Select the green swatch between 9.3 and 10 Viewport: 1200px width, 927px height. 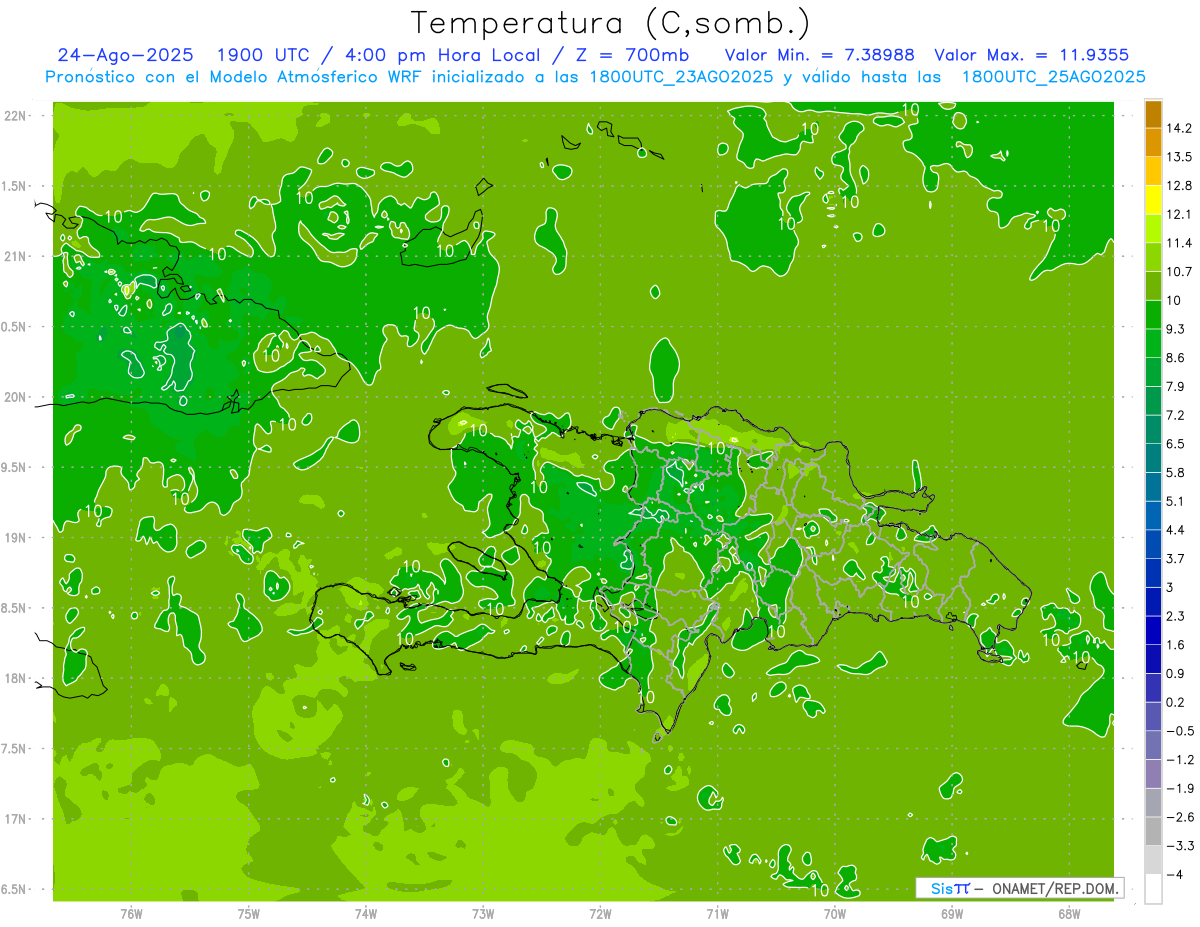point(1153,315)
